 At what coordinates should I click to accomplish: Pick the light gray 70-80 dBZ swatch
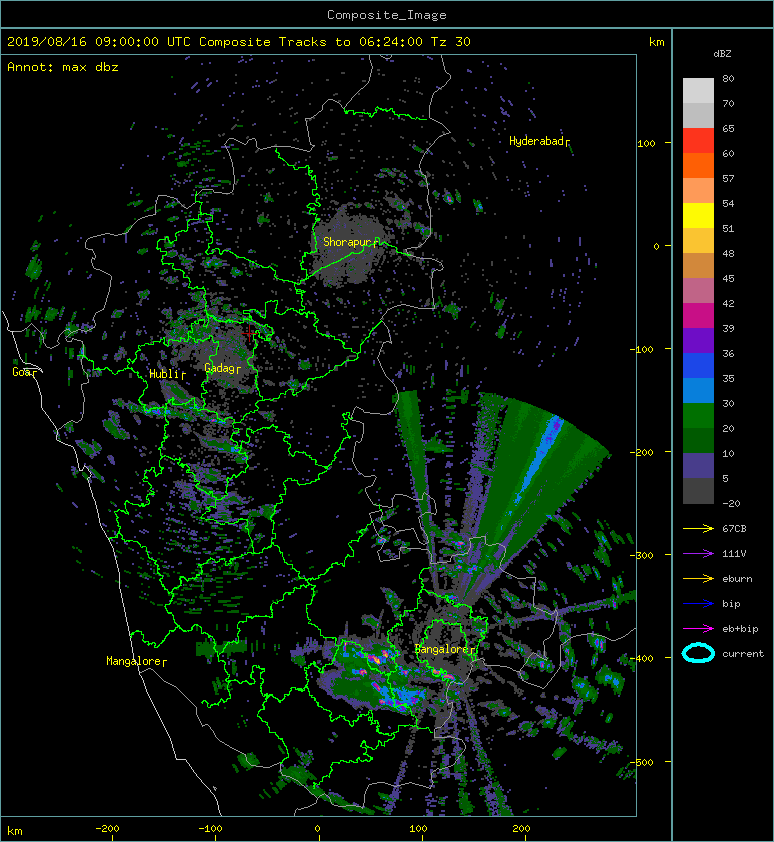698,91
